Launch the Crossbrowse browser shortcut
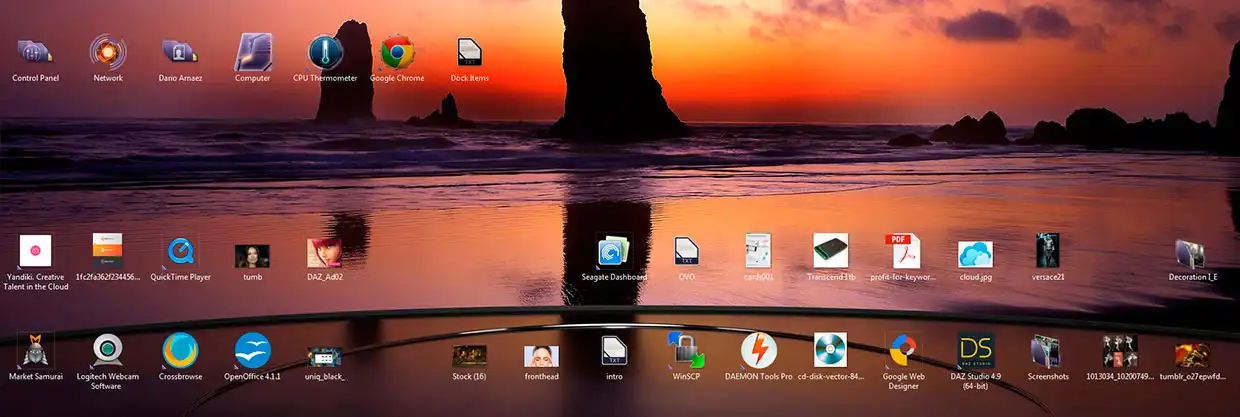The height and width of the screenshot is (417, 1240). coord(180,351)
